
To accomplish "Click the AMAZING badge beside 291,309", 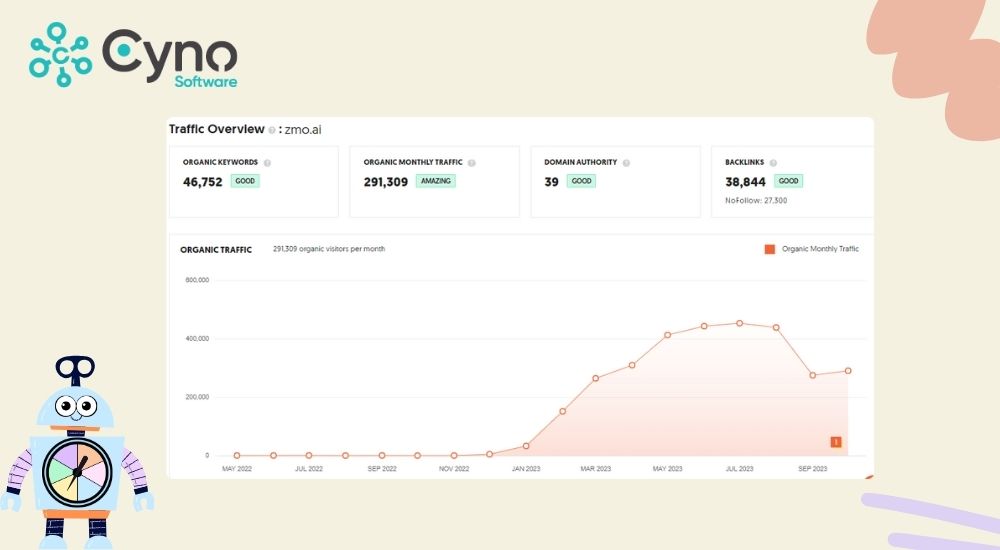I will click(x=436, y=181).
